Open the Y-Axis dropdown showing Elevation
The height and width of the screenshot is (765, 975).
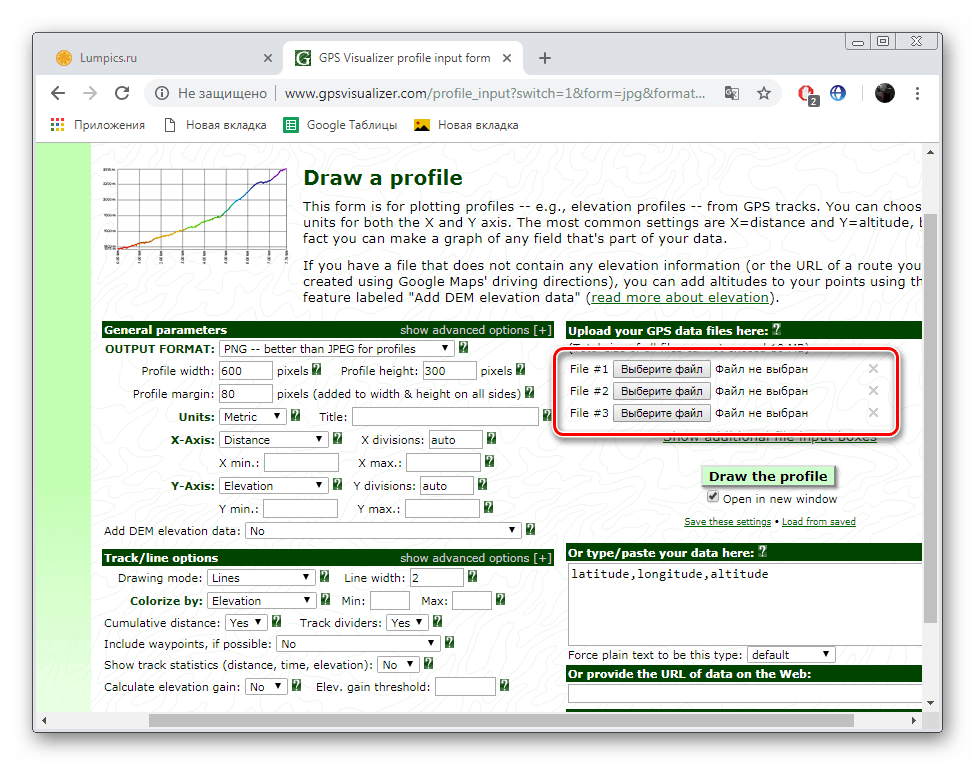click(x=274, y=486)
